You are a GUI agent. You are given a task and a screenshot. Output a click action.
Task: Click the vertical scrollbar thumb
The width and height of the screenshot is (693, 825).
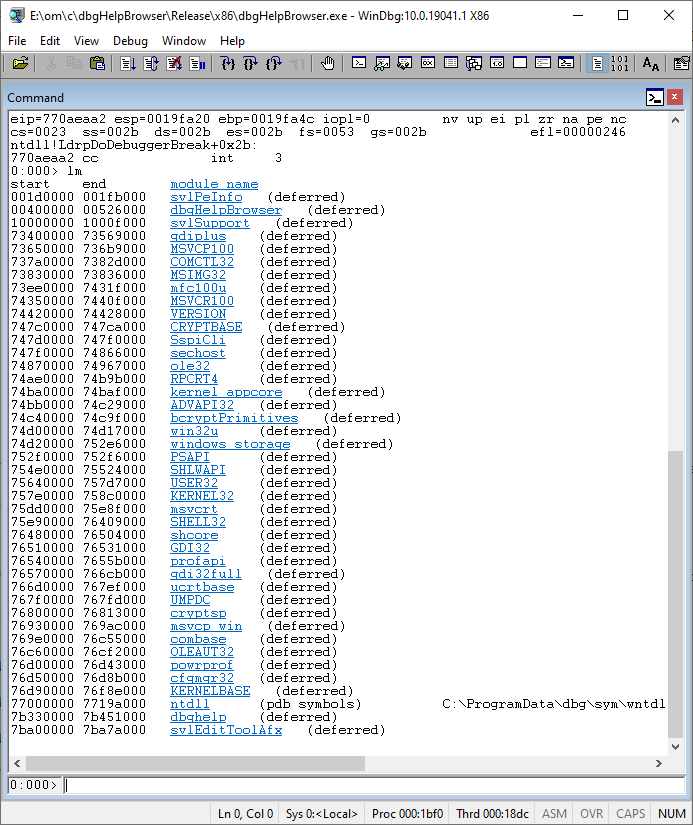click(x=676, y=595)
